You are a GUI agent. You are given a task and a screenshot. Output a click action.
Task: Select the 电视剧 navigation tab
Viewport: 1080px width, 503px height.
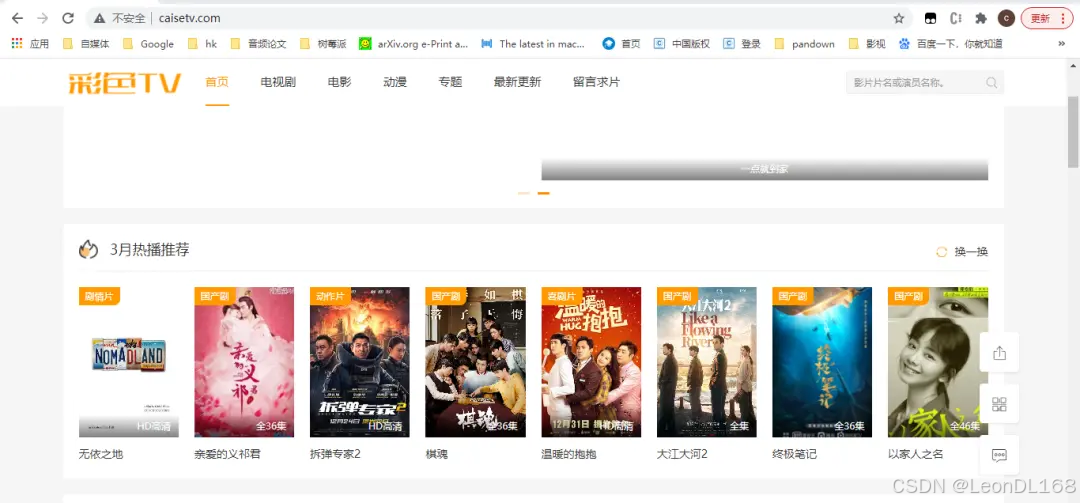pyautogui.click(x=278, y=82)
